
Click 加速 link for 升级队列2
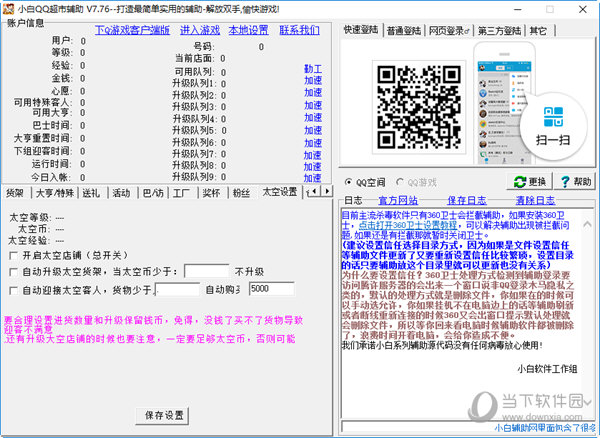[313, 93]
